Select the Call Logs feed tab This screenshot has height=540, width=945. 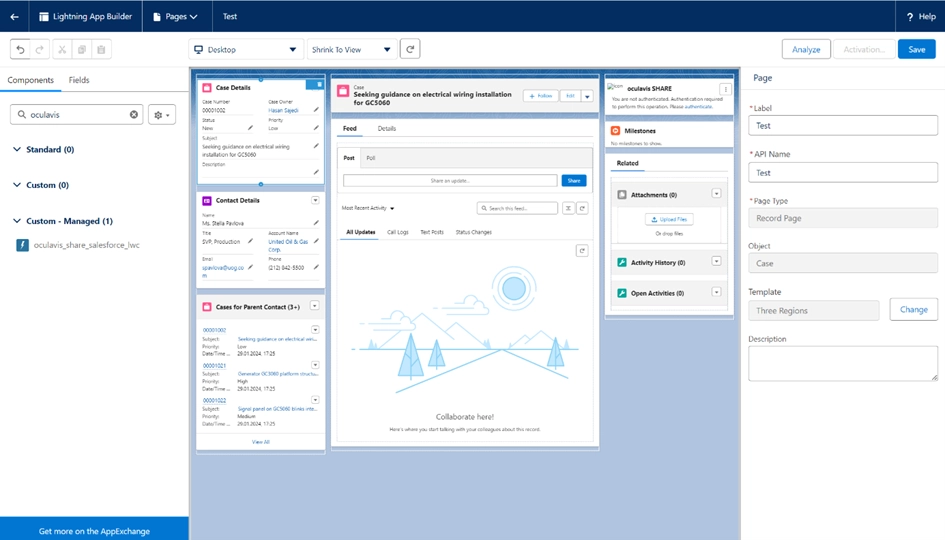(x=398, y=232)
